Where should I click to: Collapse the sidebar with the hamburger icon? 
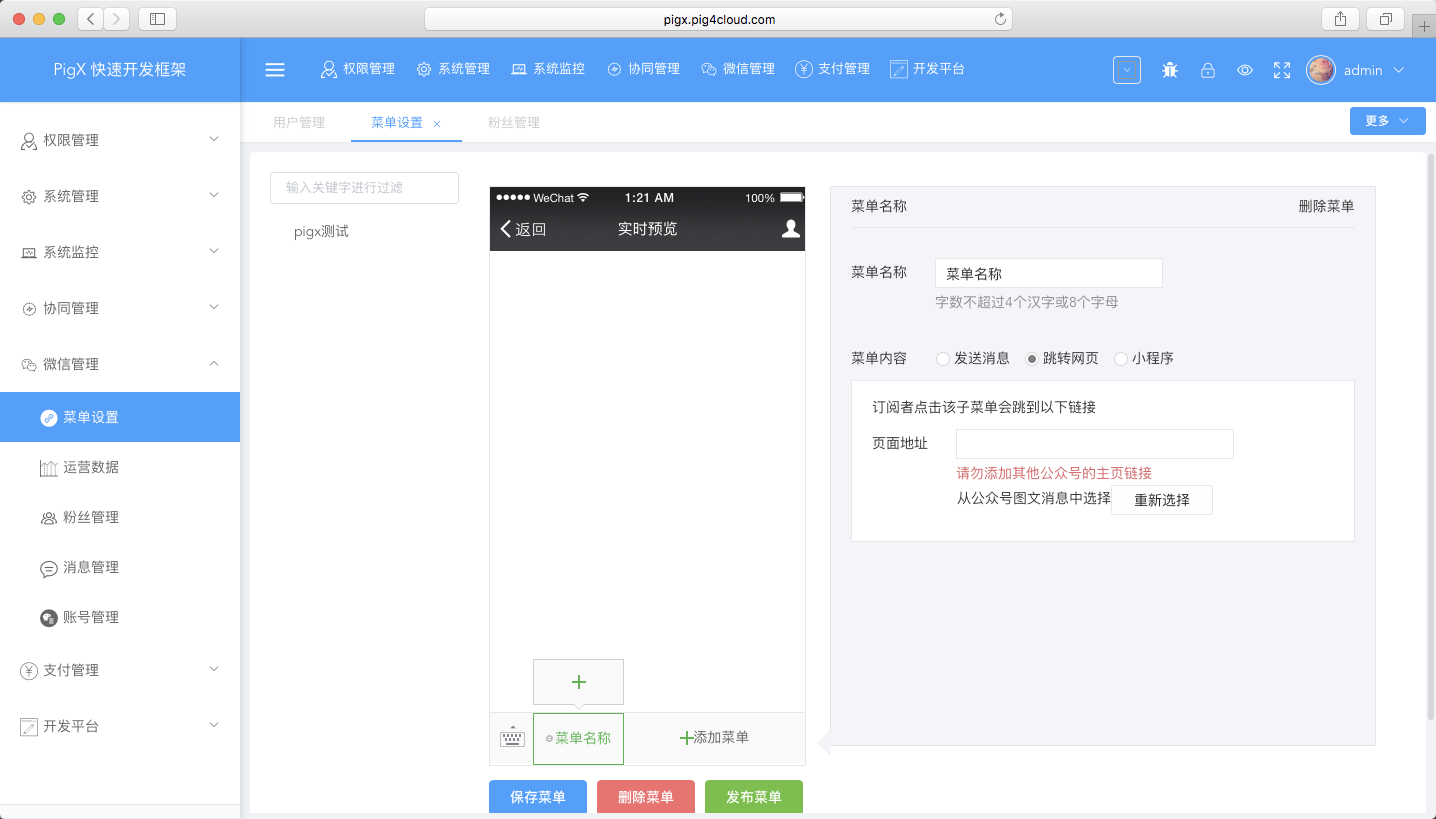pos(275,70)
